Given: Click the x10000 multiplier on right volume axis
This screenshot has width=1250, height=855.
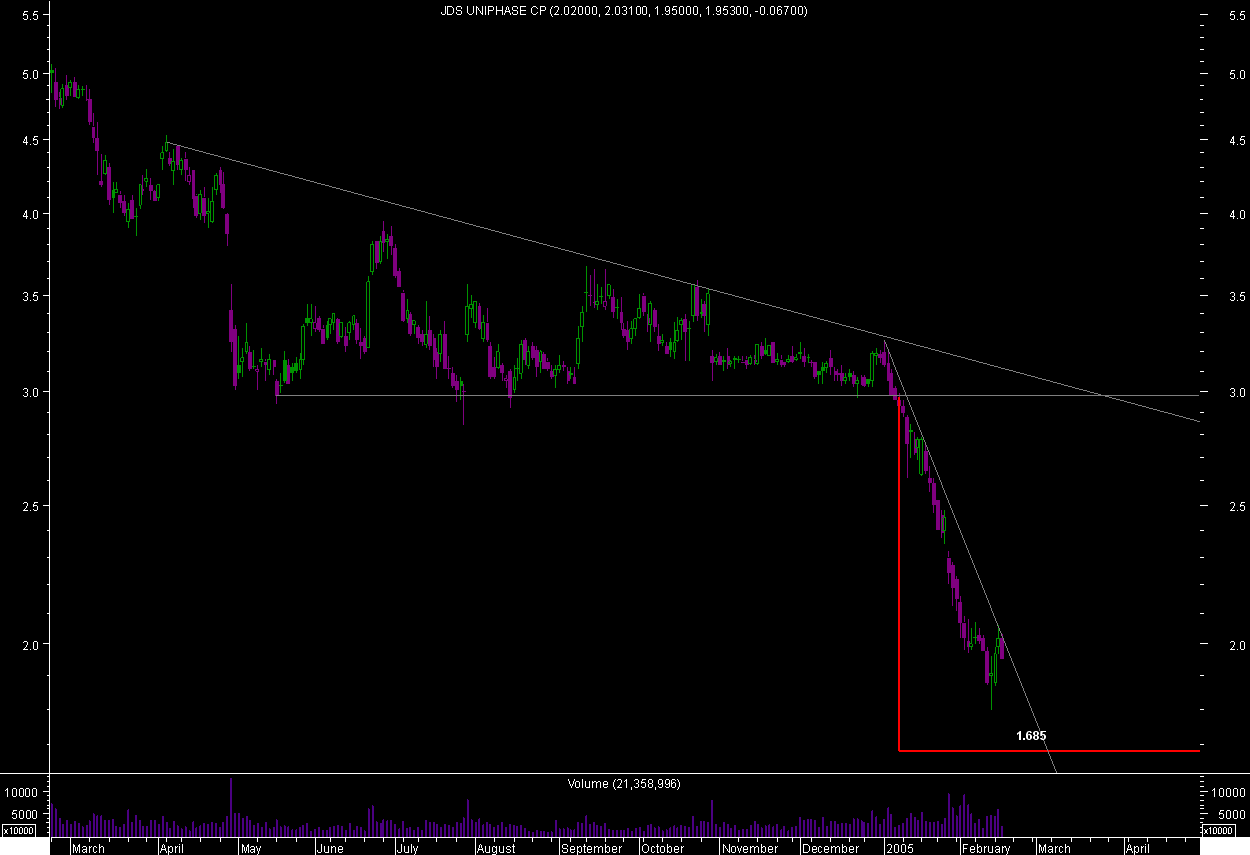Looking at the screenshot, I should pyautogui.click(x=1217, y=830).
